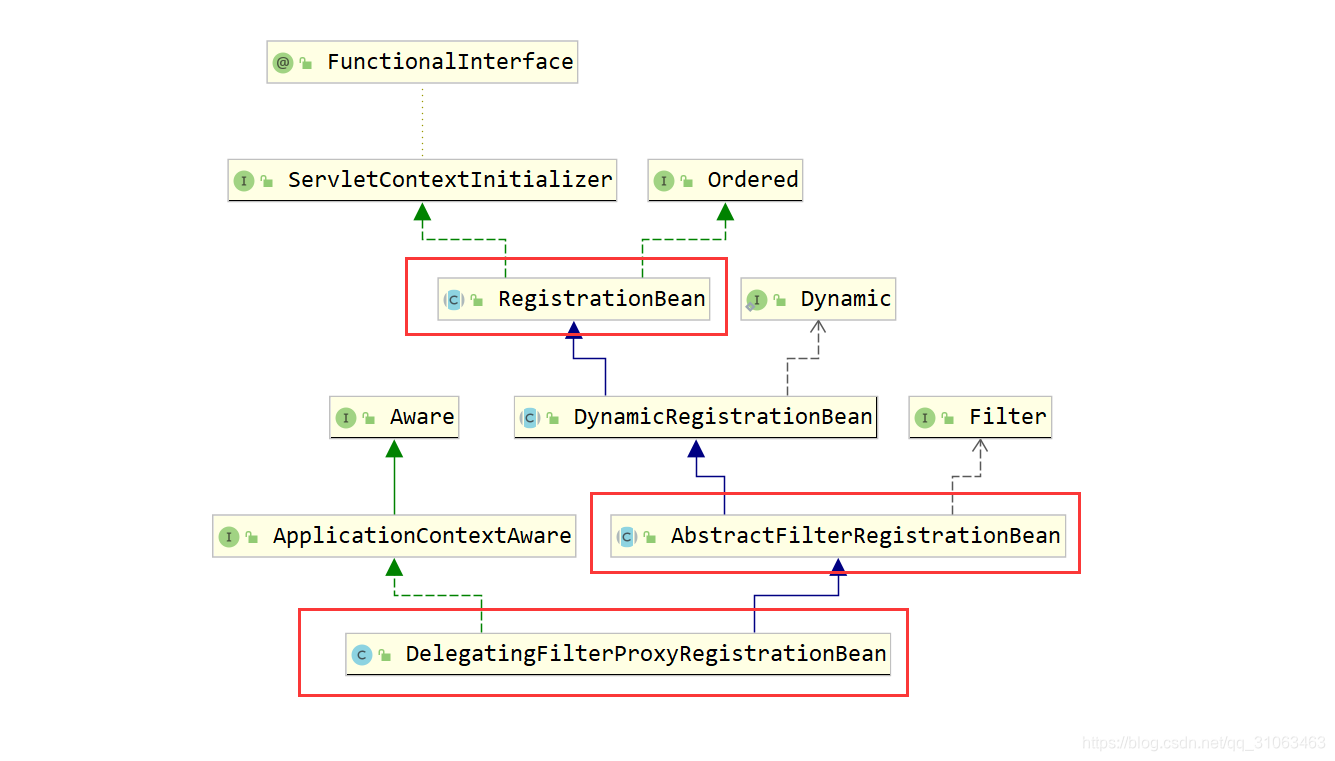
Task: Click the green lock icon on FunctionalInterface
Action: [x=306, y=63]
